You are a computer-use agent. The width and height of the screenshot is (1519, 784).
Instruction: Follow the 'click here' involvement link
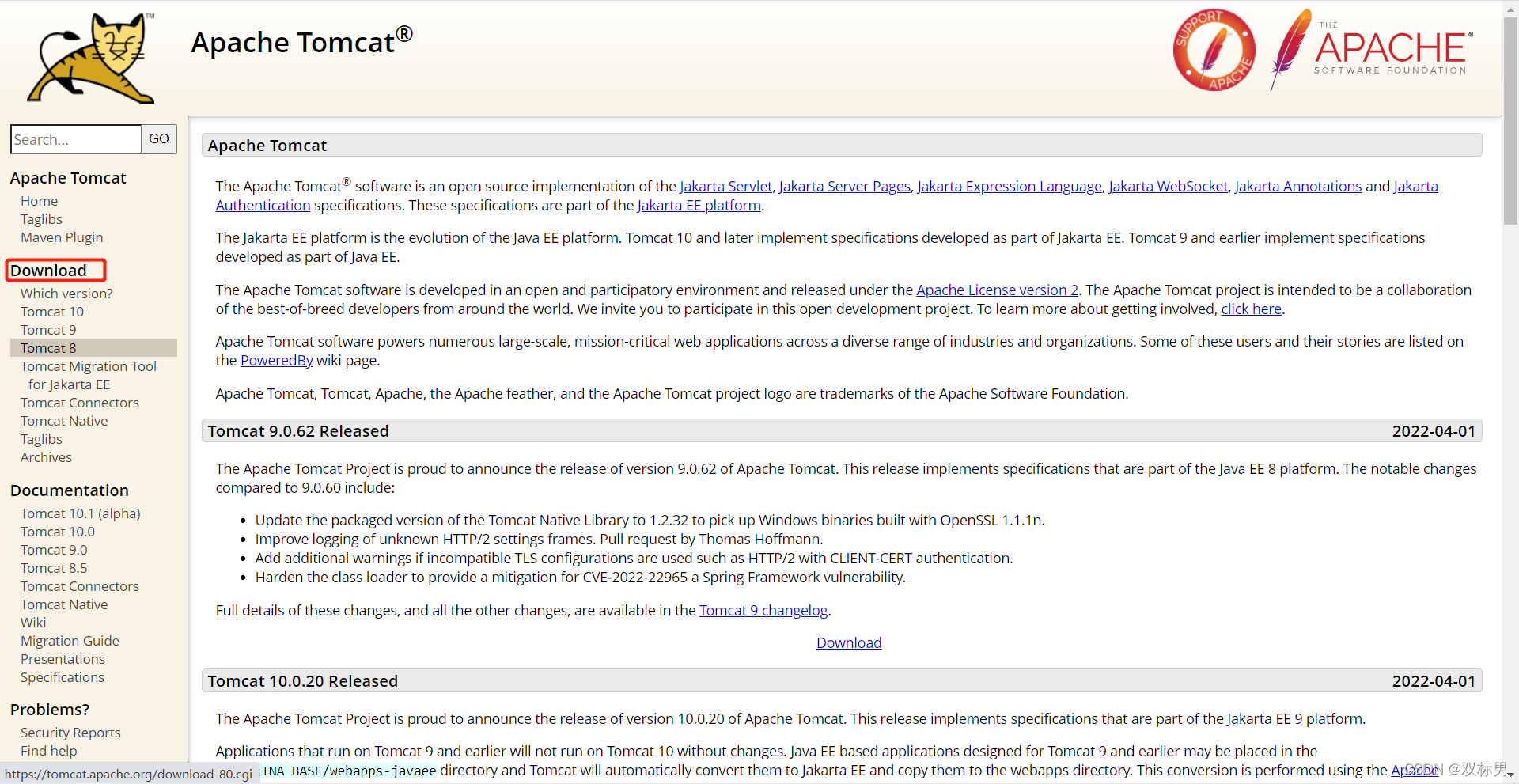point(1251,309)
